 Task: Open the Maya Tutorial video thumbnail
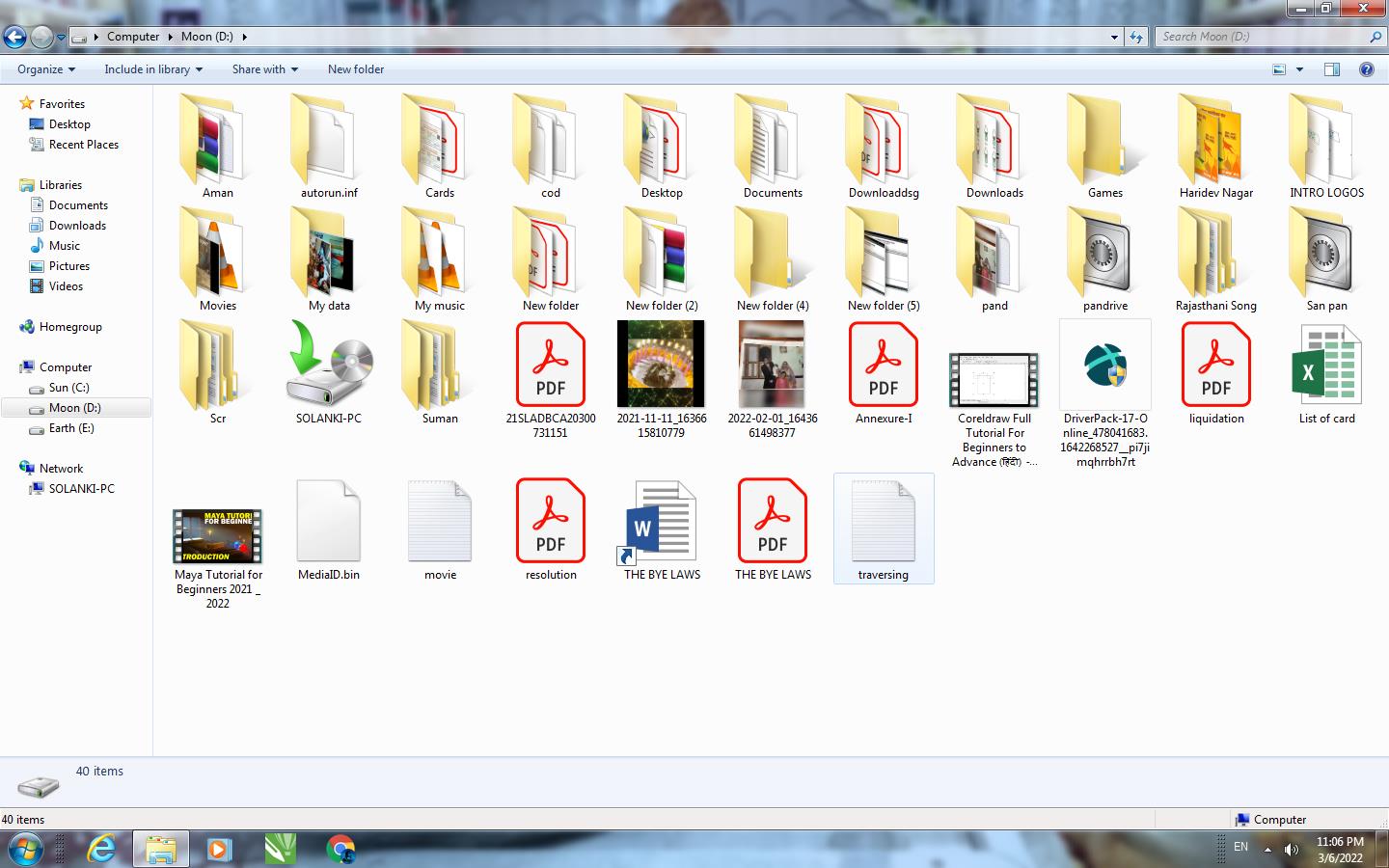[217, 536]
